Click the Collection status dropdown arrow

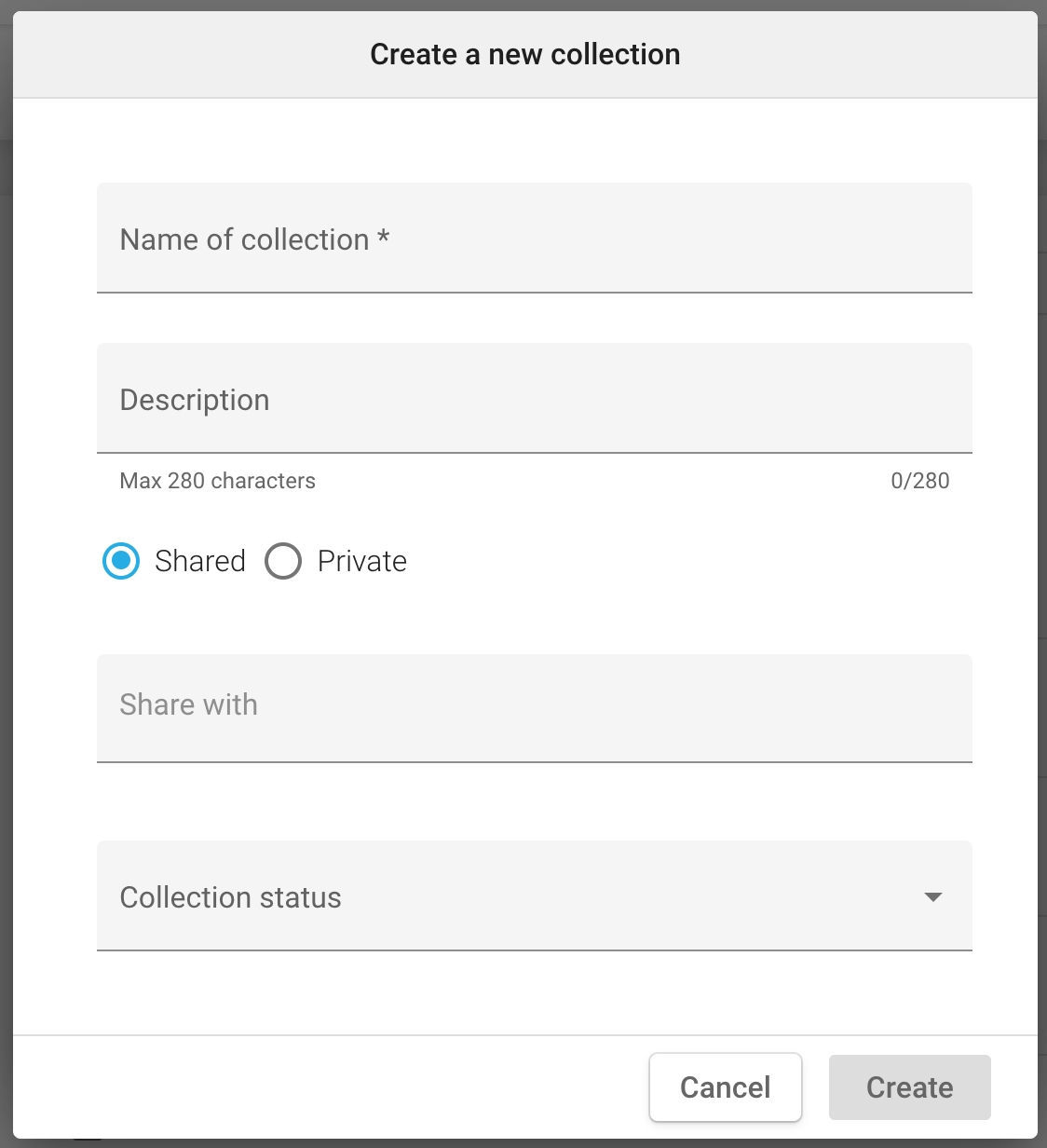tap(932, 897)
